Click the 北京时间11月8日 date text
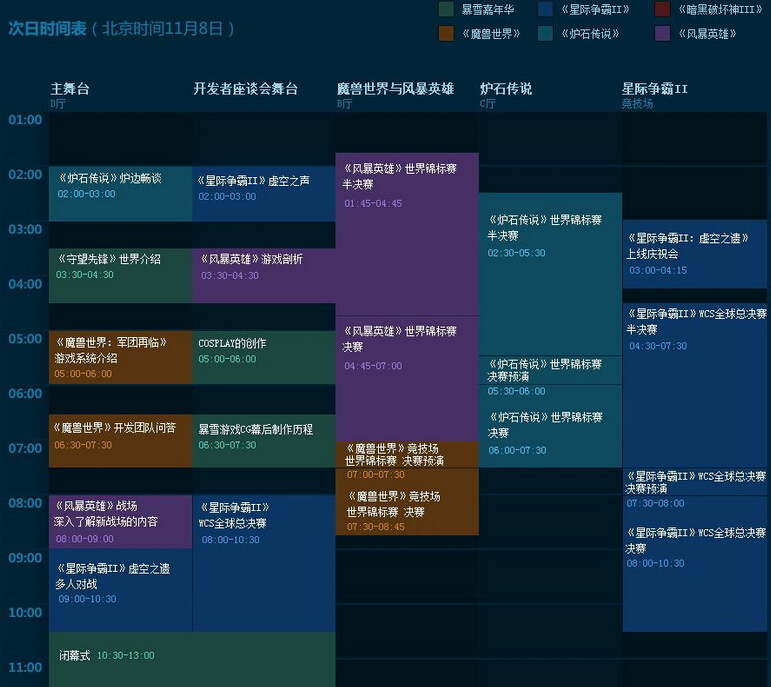The height and width of the screenshot is (687, 771). [163, 29]
